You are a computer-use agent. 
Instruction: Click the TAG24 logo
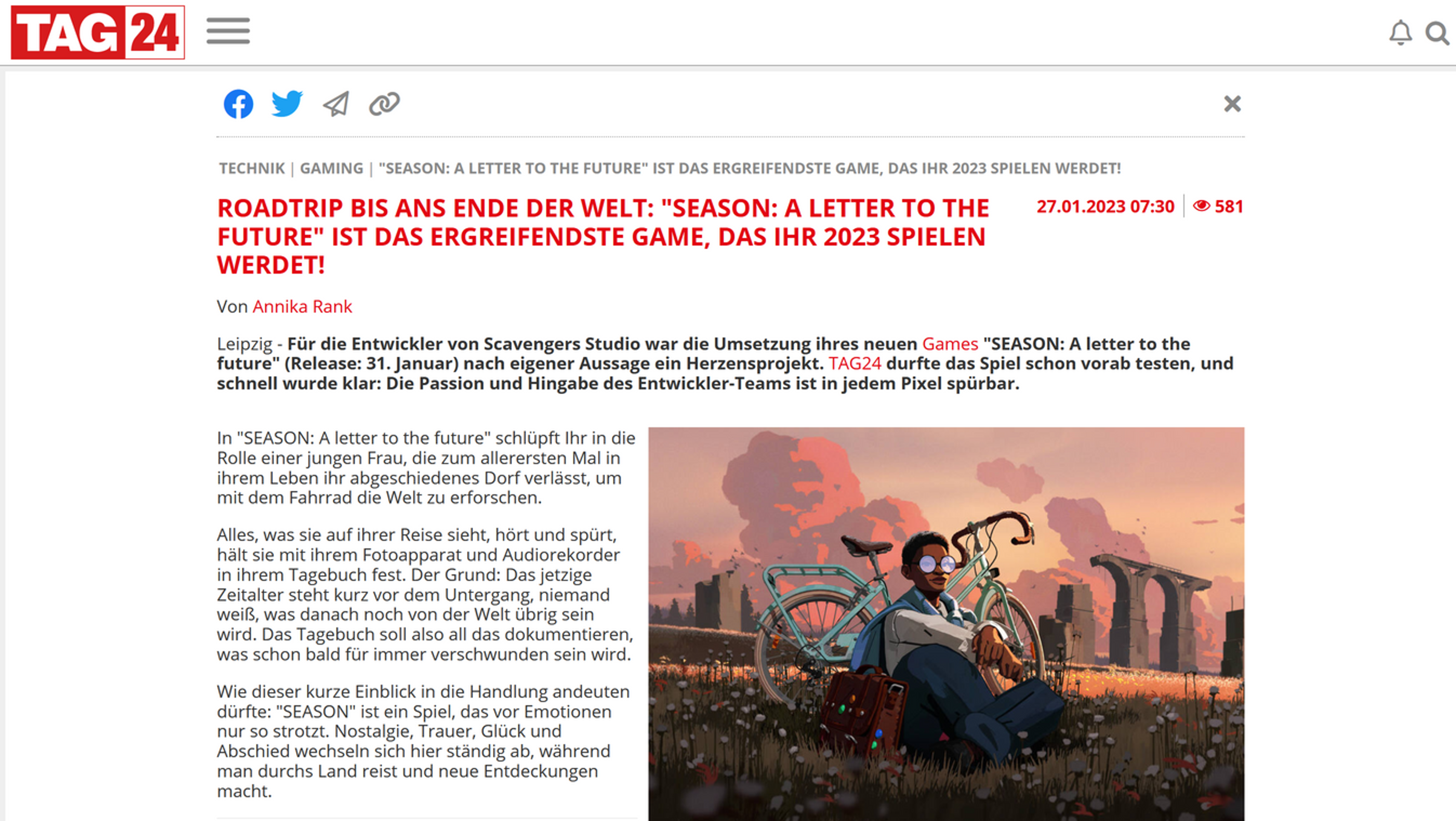[98, 32]
